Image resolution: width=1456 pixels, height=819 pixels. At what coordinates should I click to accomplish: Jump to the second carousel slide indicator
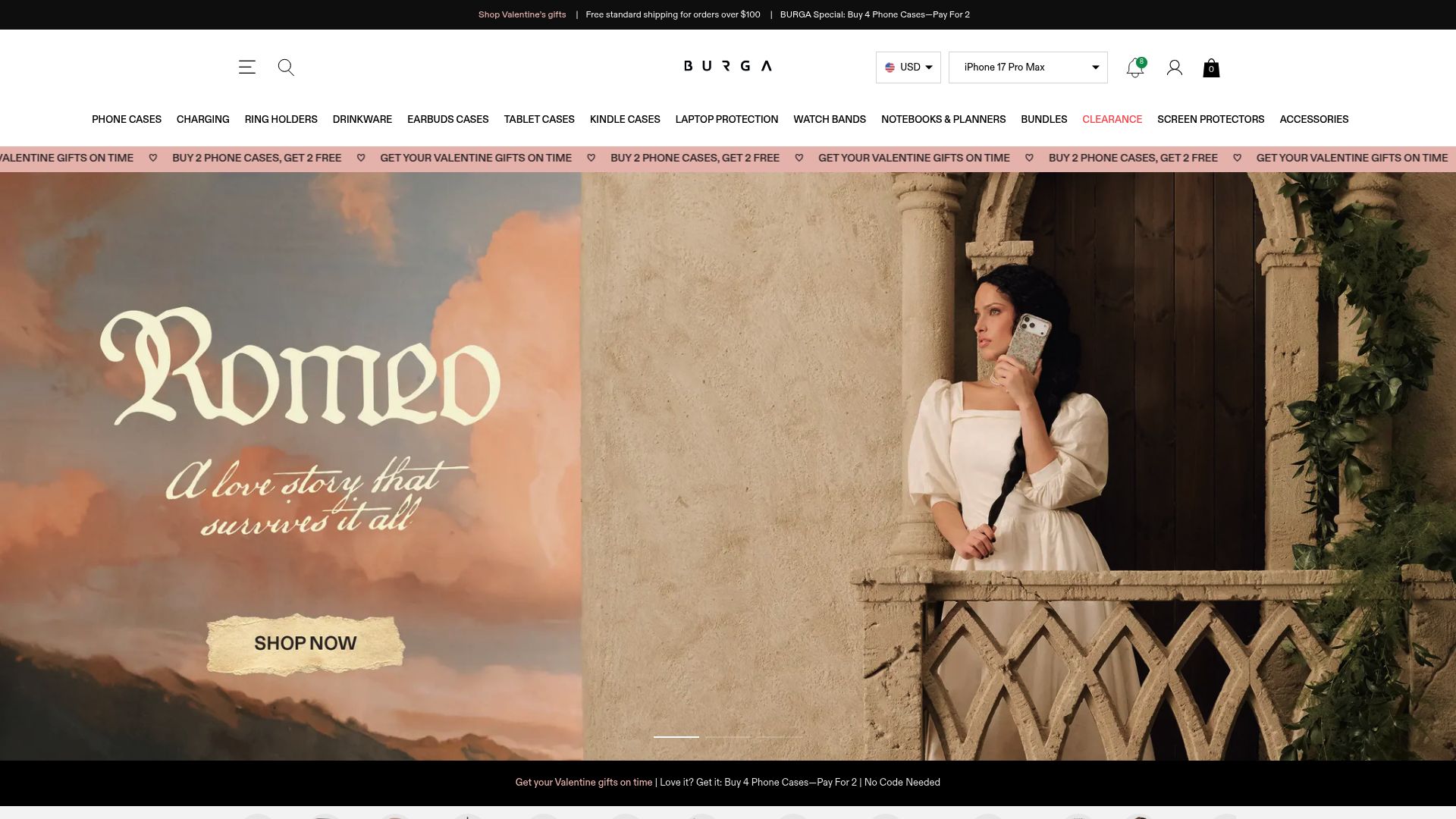(728, 736)
